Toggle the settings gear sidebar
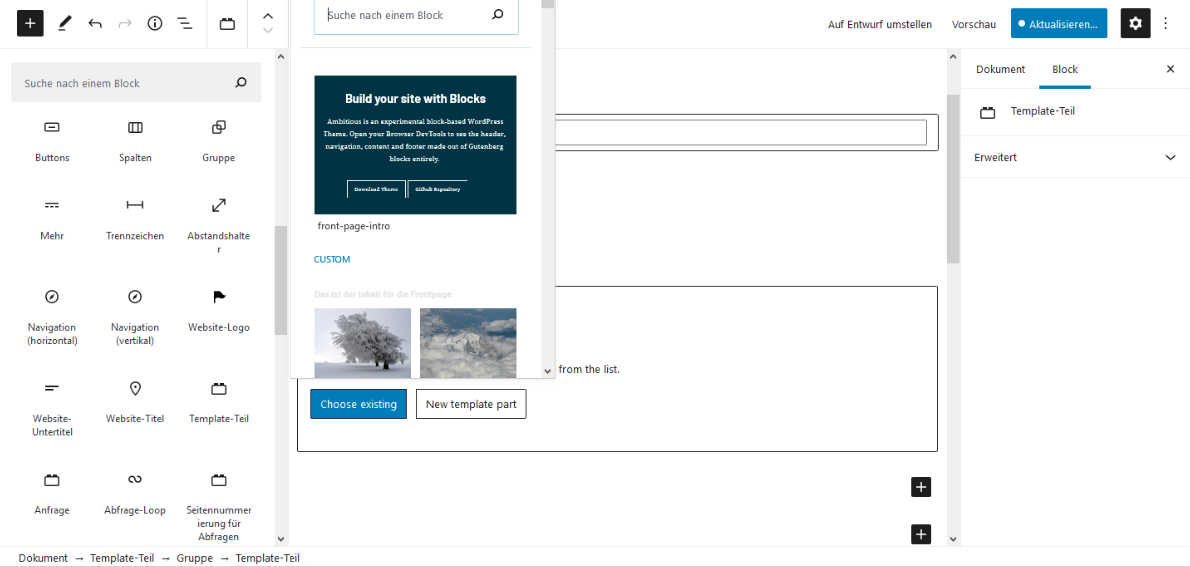This screenshot has width=1190, height=567. 1135,23
